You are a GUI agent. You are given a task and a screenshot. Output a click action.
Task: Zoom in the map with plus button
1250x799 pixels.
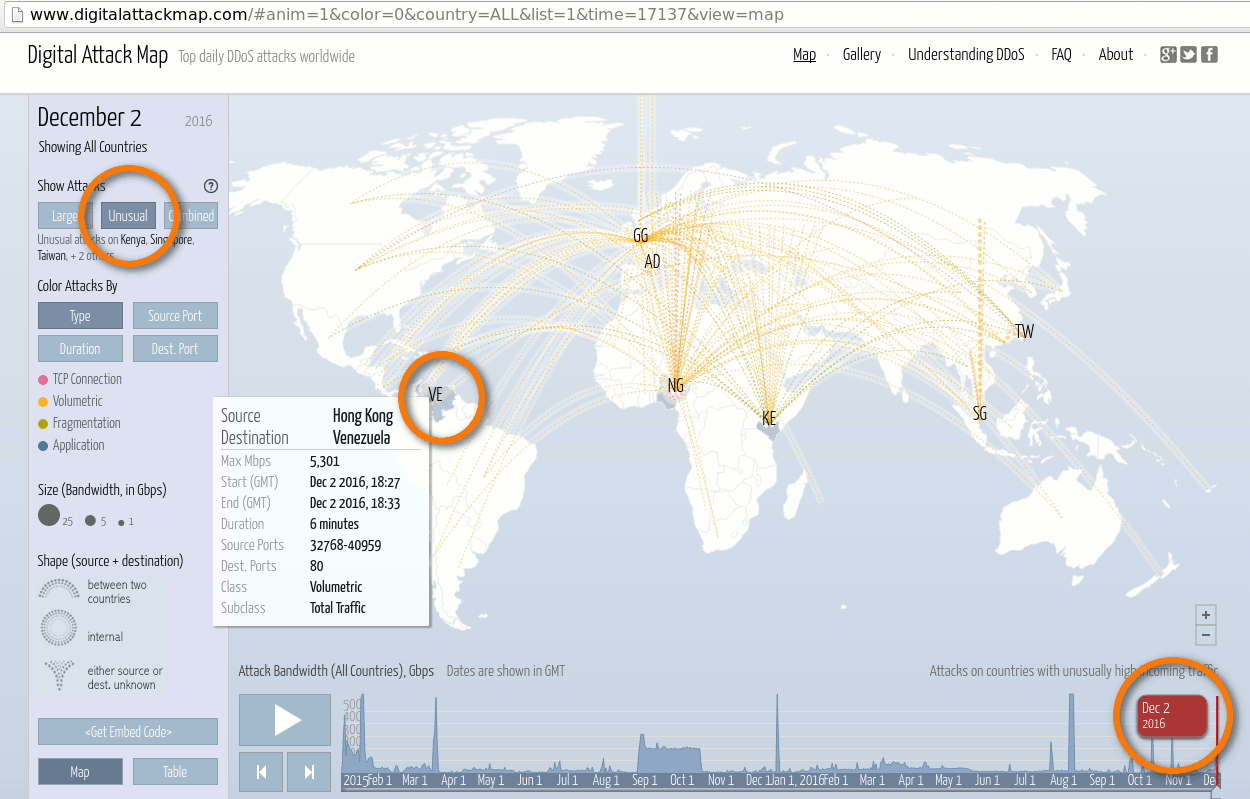click(x=1206, y=615)
